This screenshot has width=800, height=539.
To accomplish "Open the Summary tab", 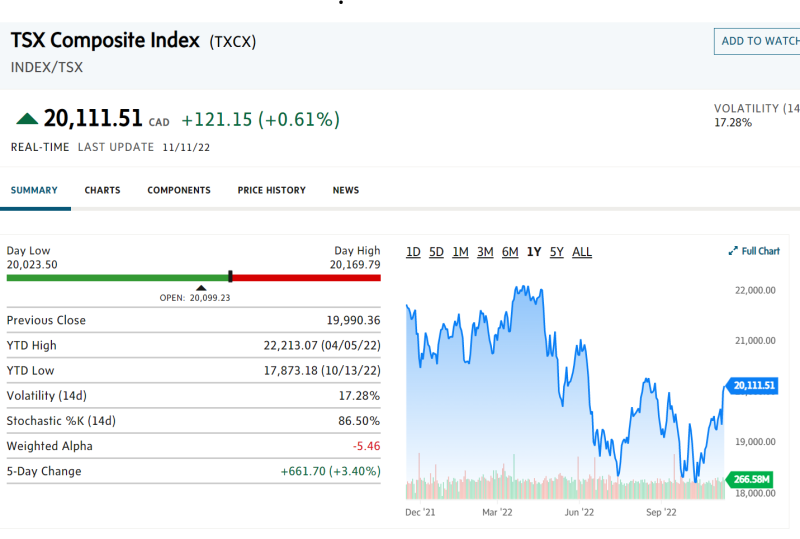I will pos(34,190).
